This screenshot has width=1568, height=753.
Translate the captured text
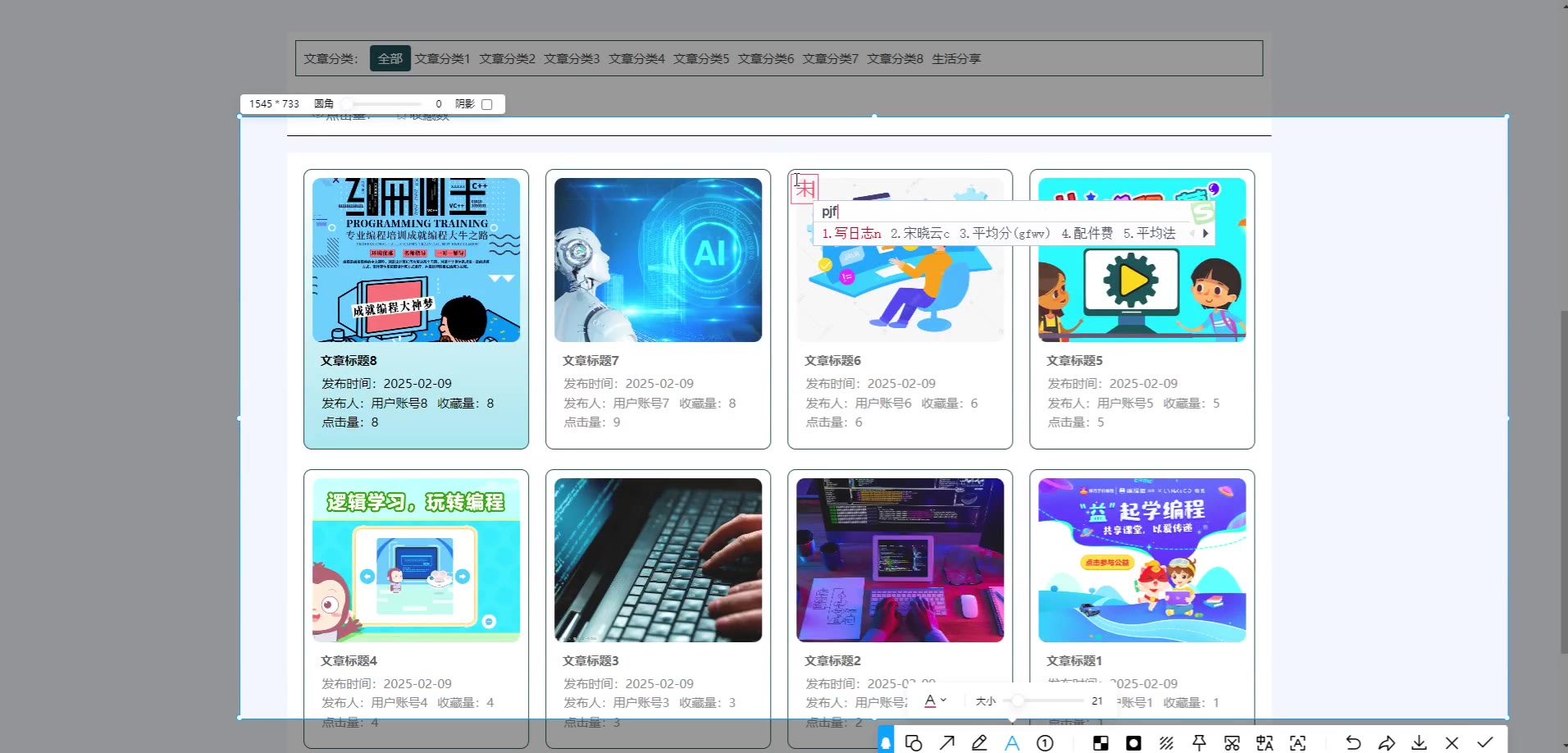point(1265,743)
